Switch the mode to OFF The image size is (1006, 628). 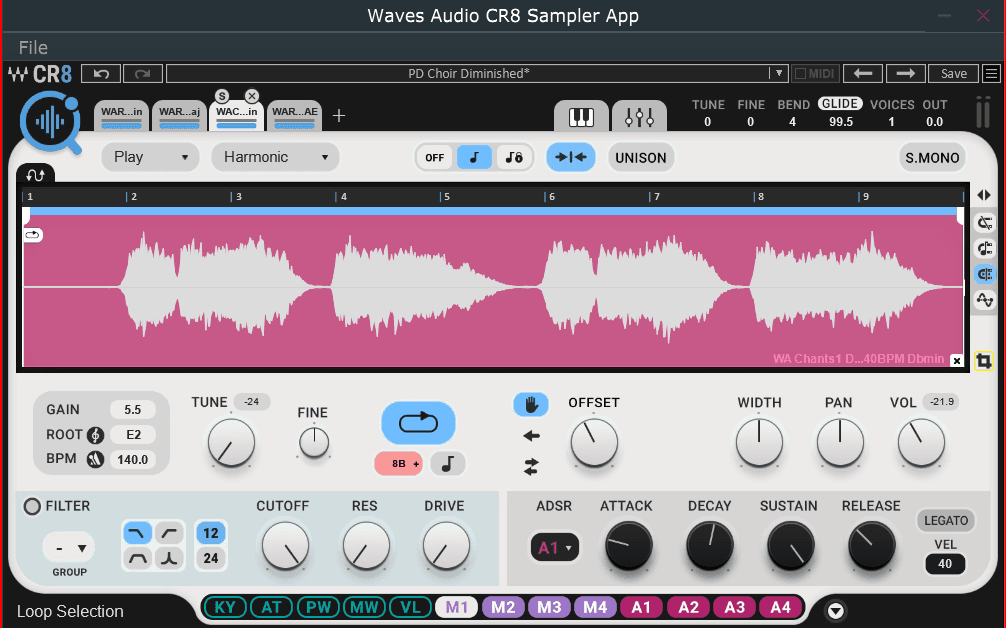(435, 157)
